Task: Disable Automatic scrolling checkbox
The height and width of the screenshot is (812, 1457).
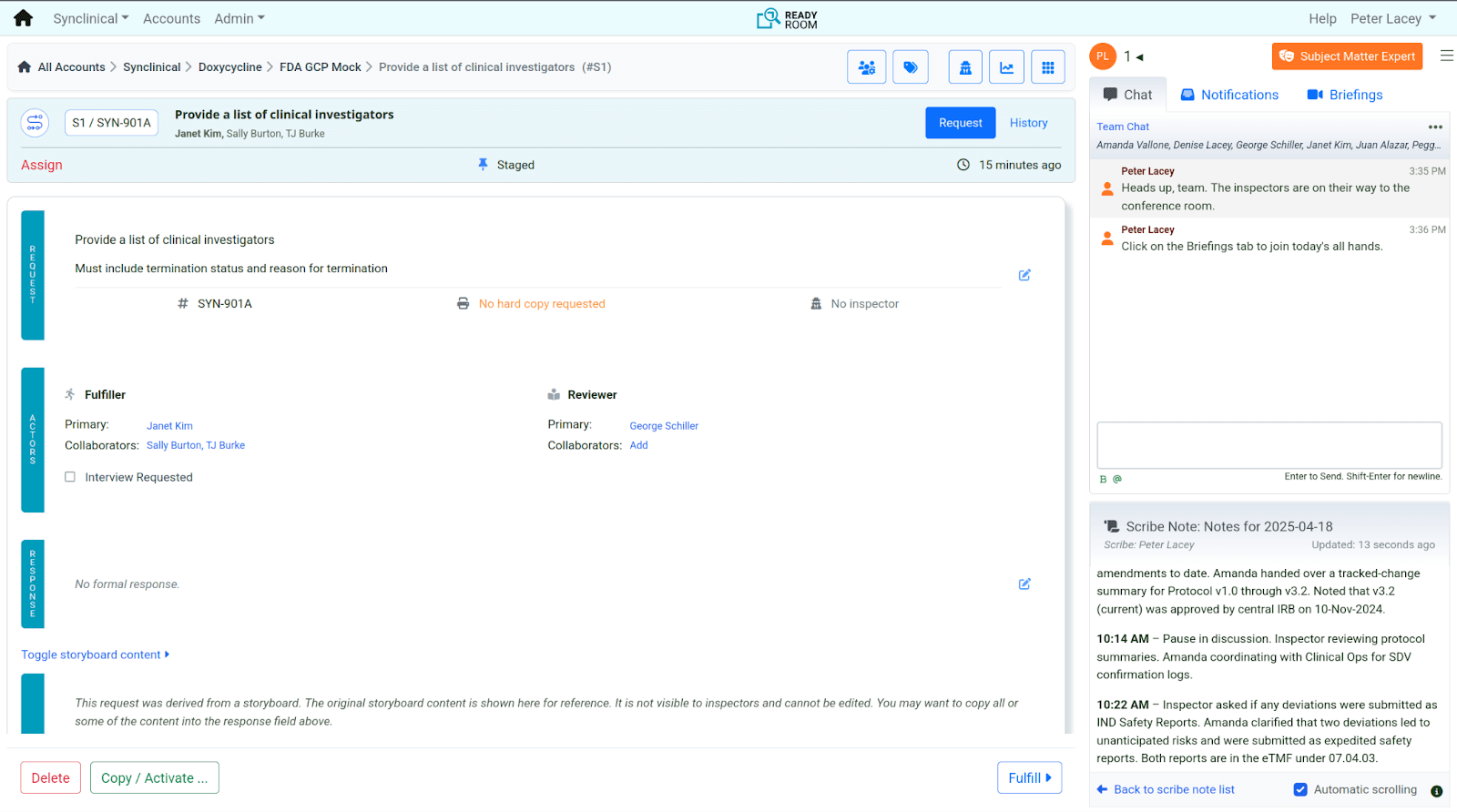Action: [1300, 789]
